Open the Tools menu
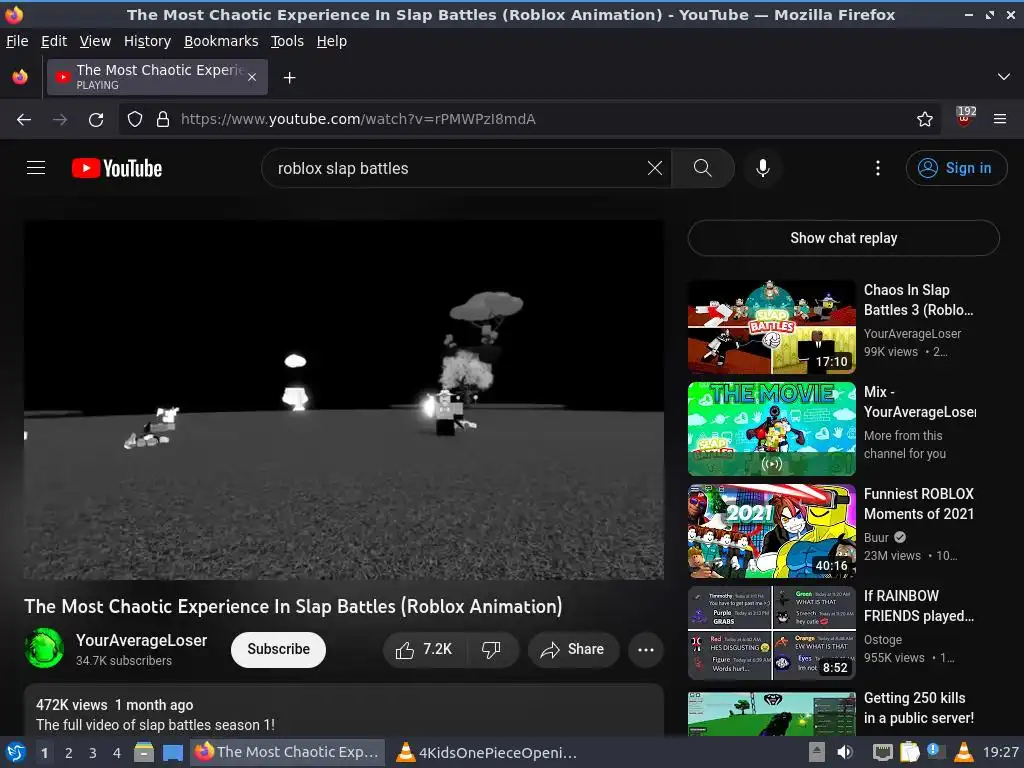This screenshot has width=1024, height=768. click(x=287, y=41)
